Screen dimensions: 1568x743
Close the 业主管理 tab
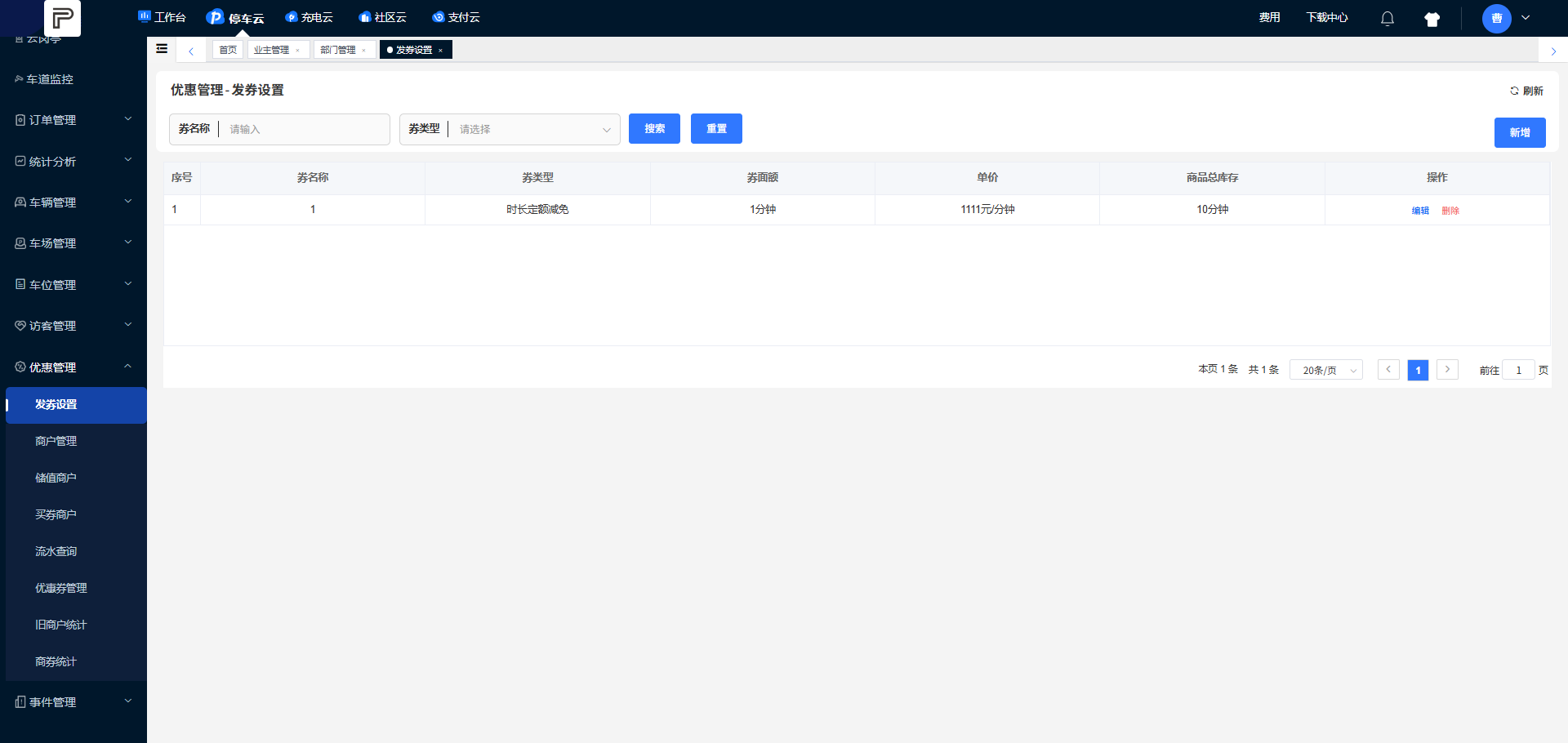point(298,51)
